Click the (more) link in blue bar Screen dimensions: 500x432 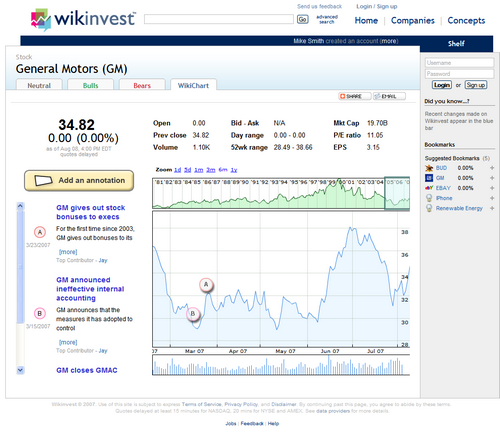[389, 41]
